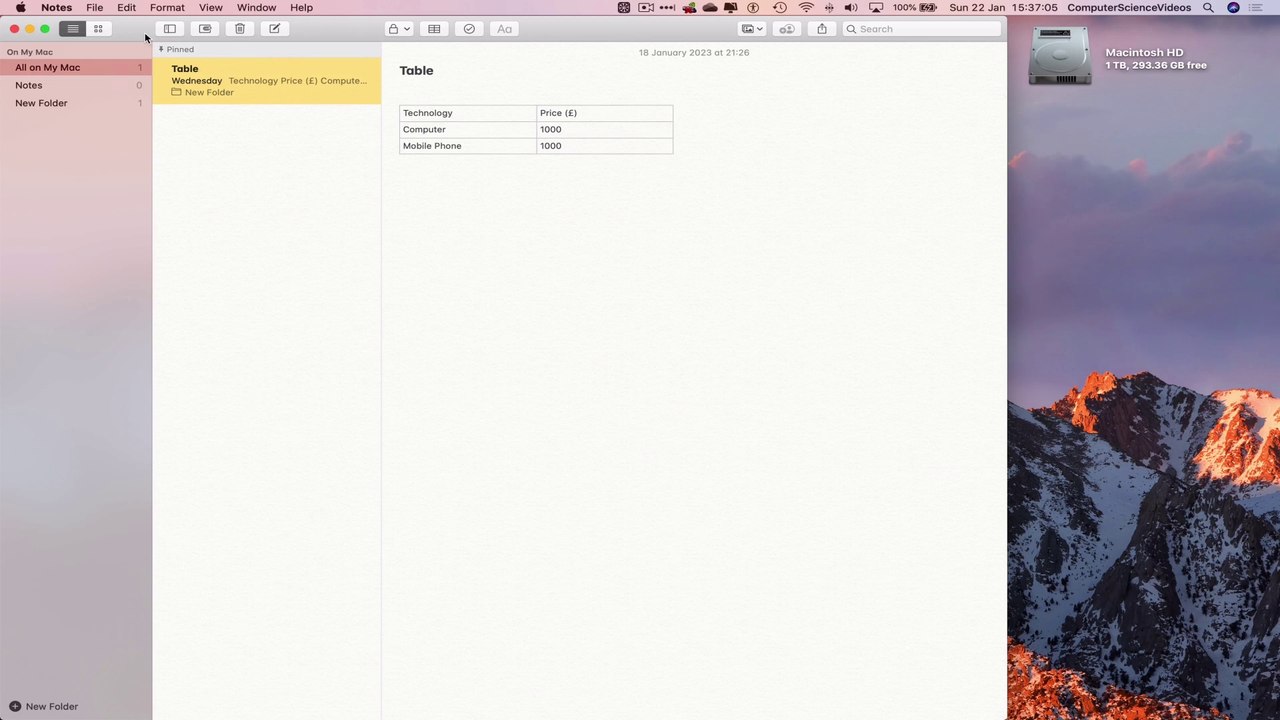Click the note title Table
The height and width of the screenshot is (720, 1280).
pyautogui.click(x=416, y=70)
